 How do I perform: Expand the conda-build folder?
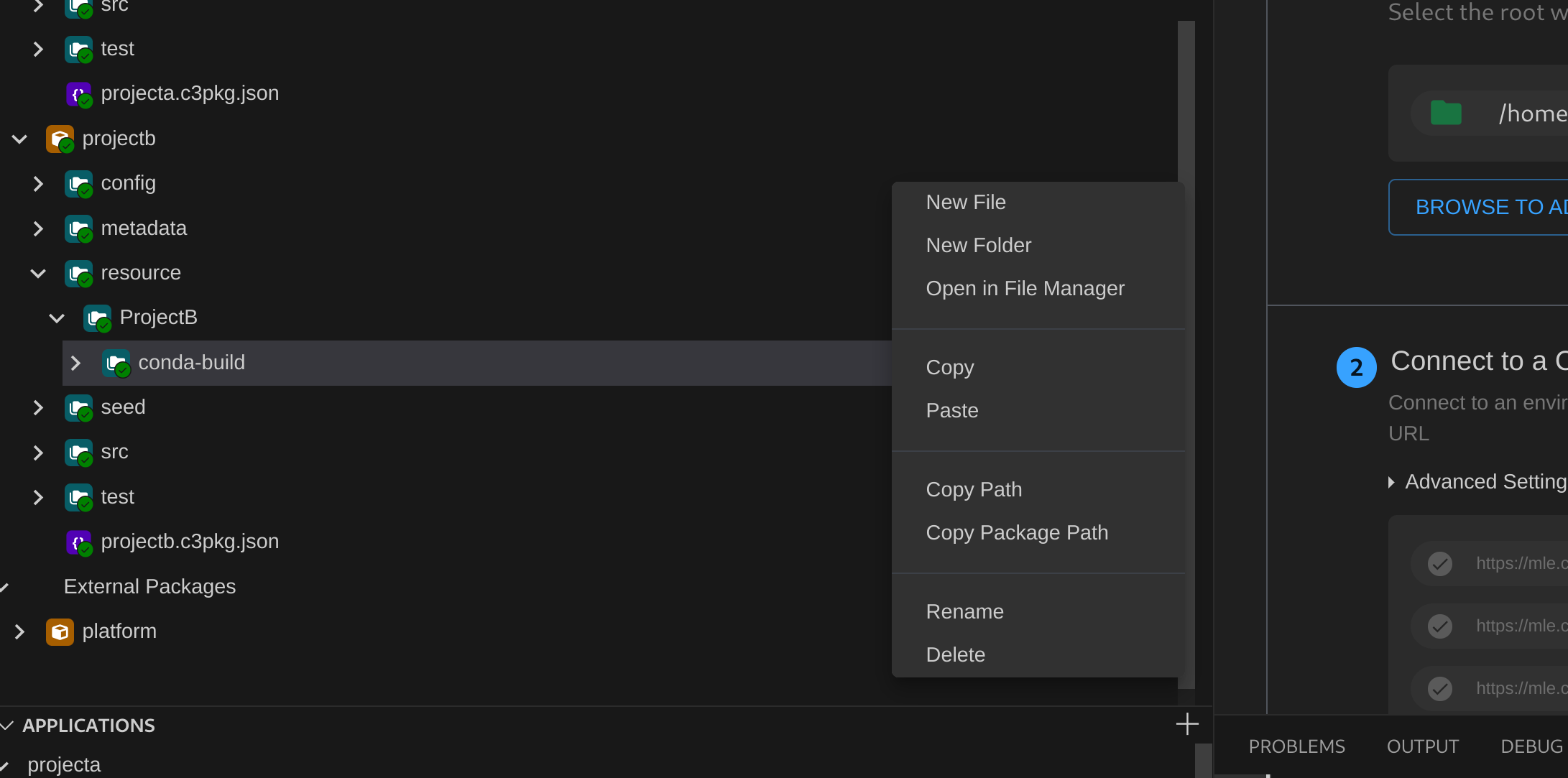pyautogui.click(x=75, y=363)
